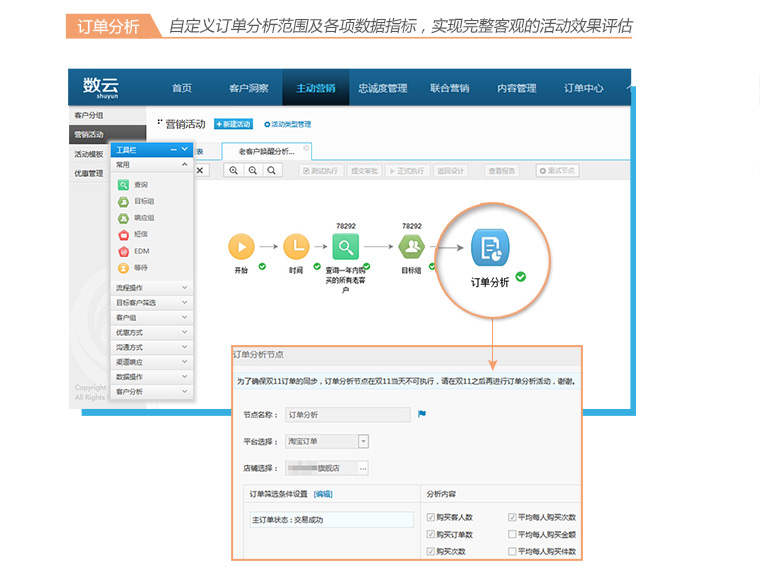Minimize the 工具栏 panel with the dash icon
The image size is (760, 571).
point(174,150)
